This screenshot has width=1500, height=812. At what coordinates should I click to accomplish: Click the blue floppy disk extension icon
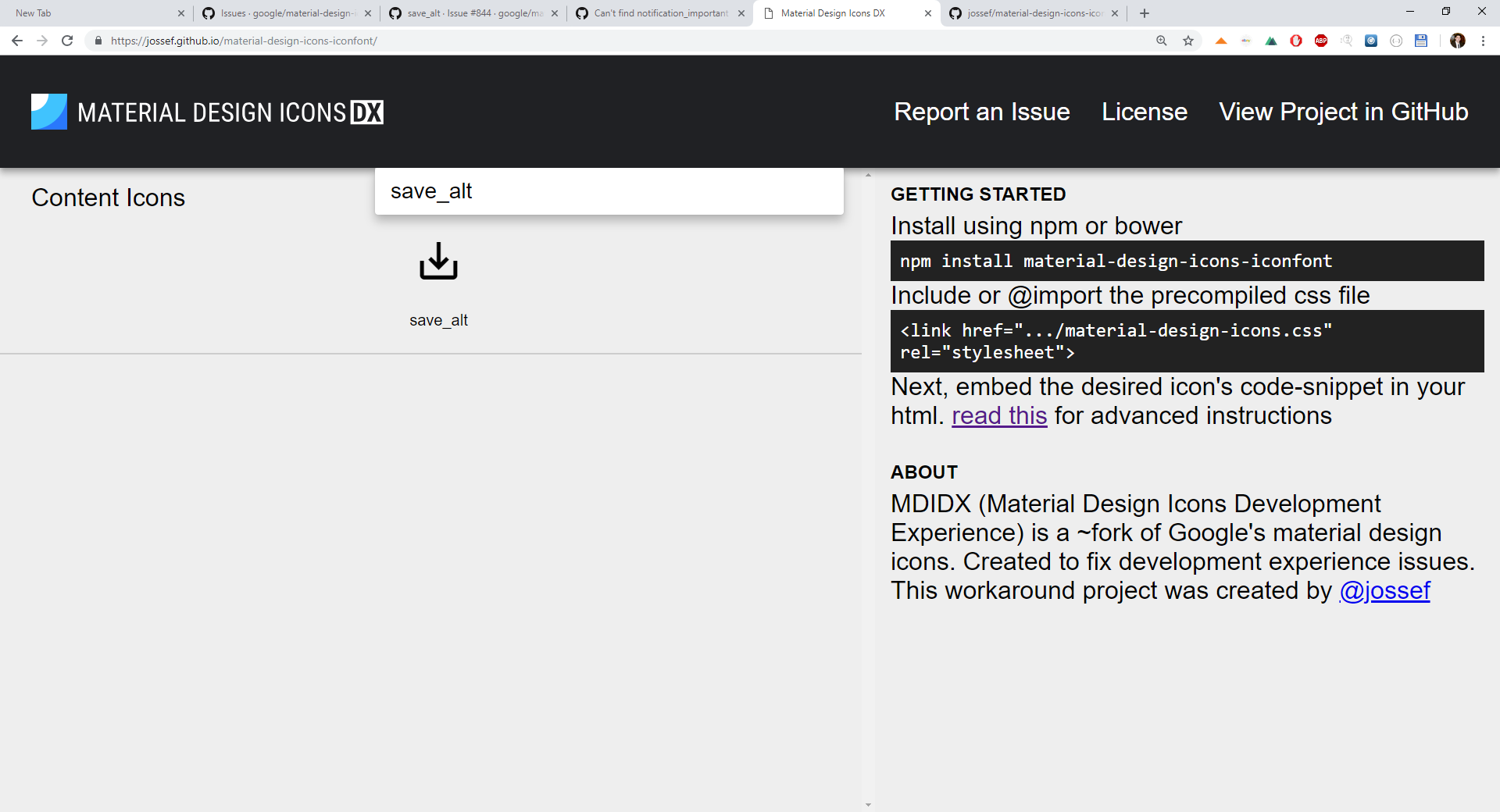coord(1421,41)
